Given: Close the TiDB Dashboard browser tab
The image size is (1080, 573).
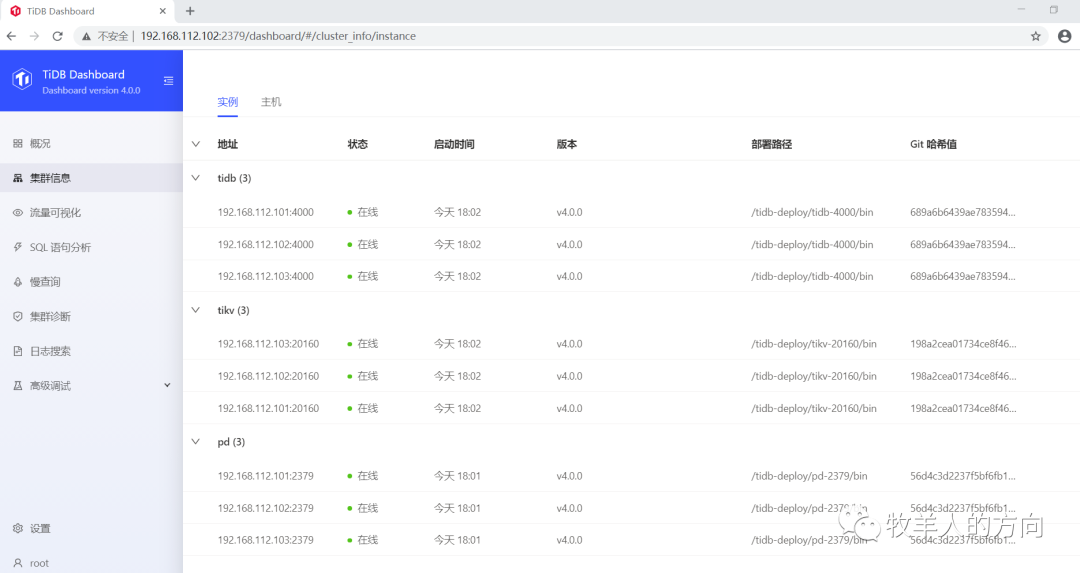Looking at the screenshot, I should [x=163, y=11].
